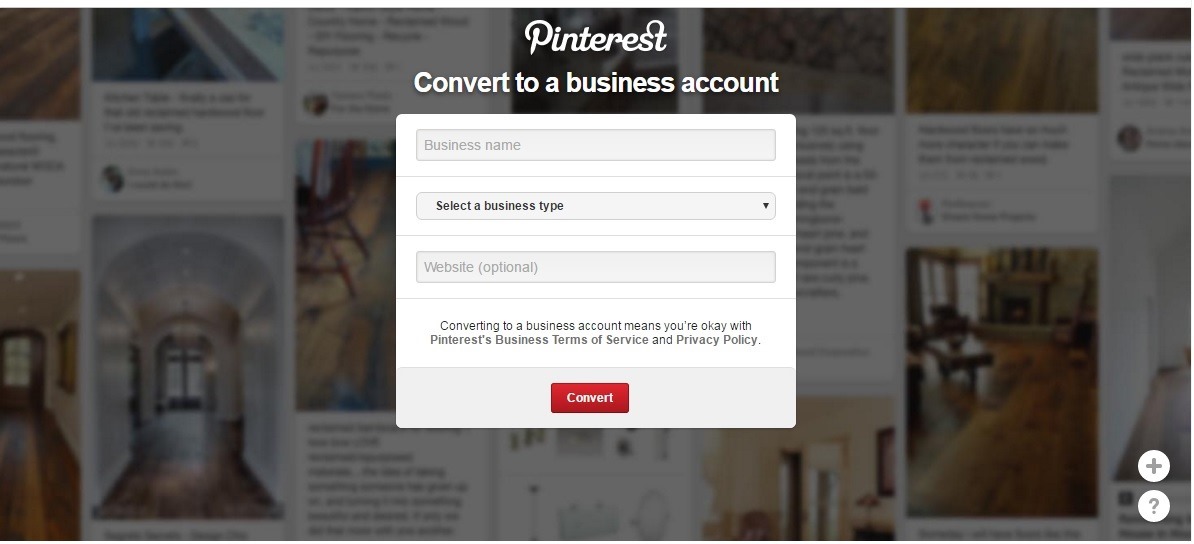
Task: Open Pinterest's Business Terms of Service link
Action: tap(539, 340)
